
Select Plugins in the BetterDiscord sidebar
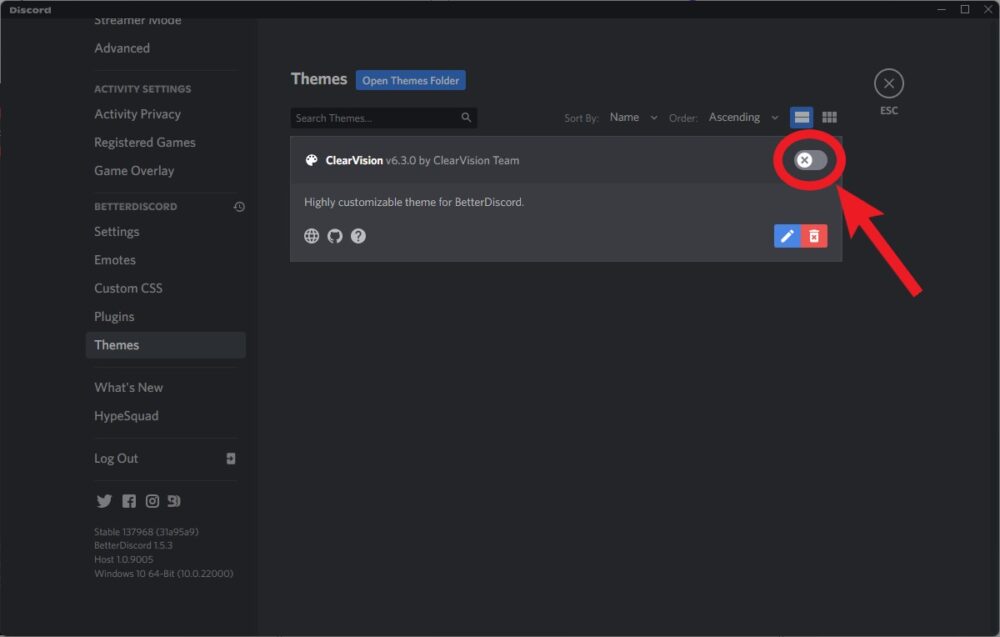pyautogui.click(x=114, y=316)
